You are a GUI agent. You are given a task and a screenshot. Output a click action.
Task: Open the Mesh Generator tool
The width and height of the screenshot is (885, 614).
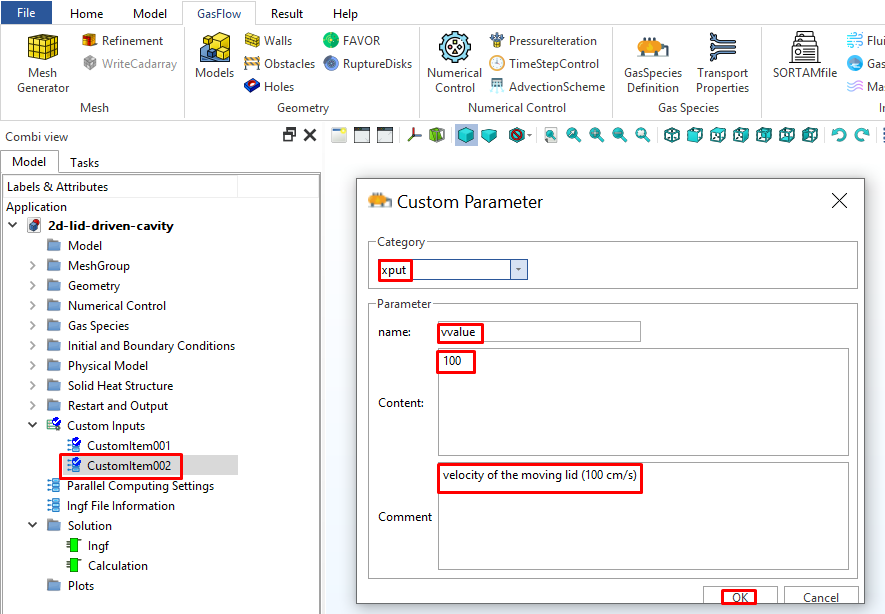(x=42, y=62)
